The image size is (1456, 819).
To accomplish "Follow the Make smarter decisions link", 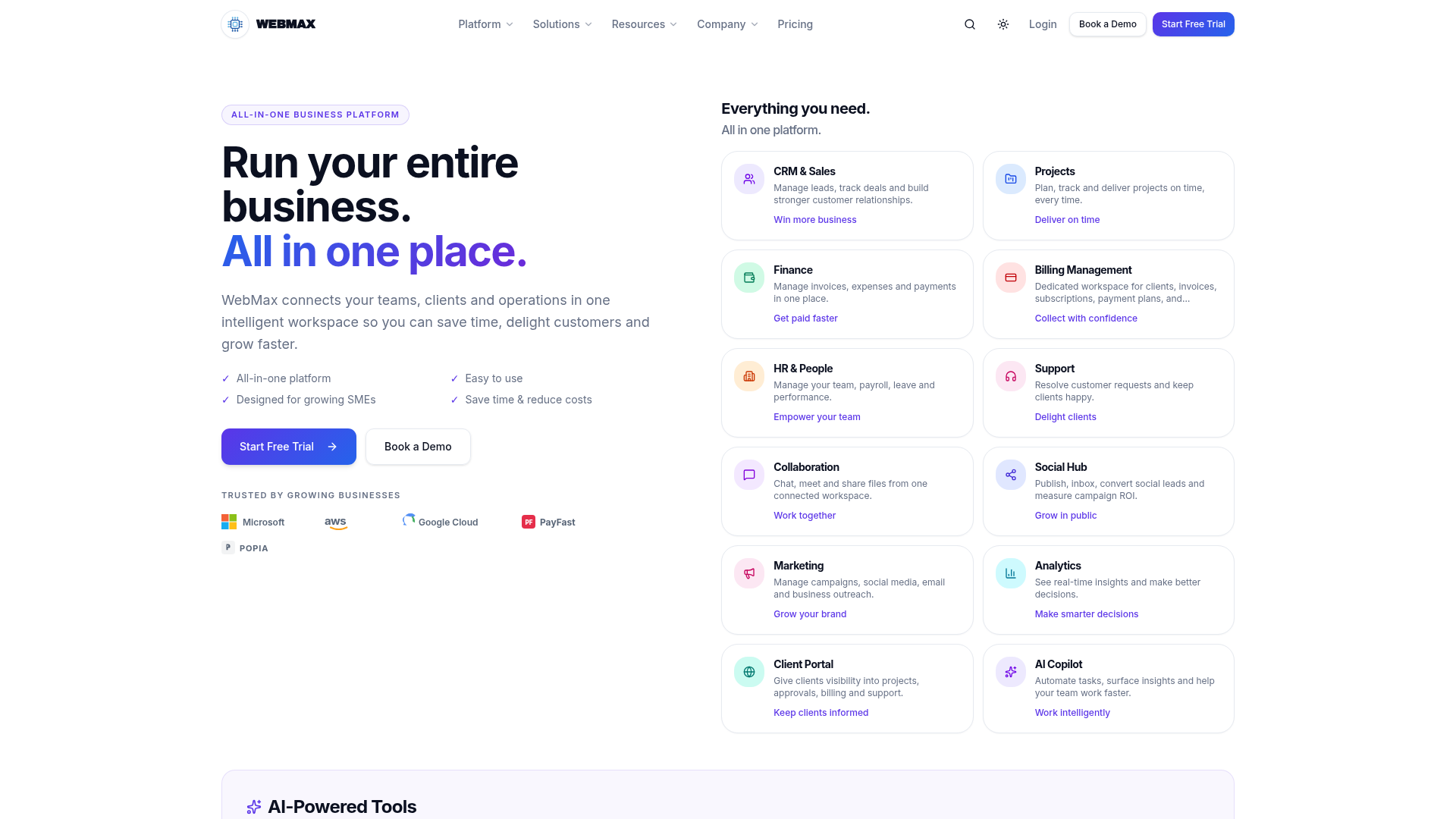I will [1086, 614].
